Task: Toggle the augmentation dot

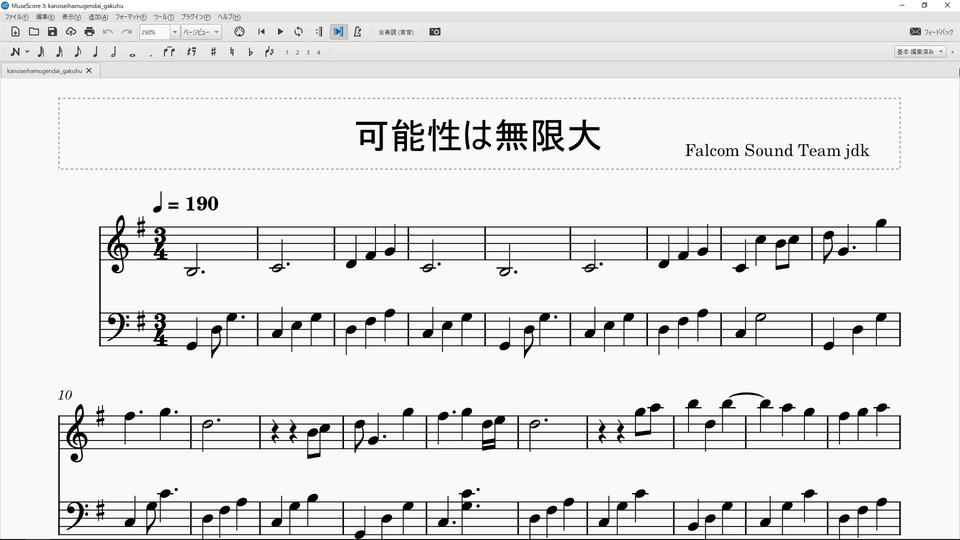Action: click(x=151, y=54)
